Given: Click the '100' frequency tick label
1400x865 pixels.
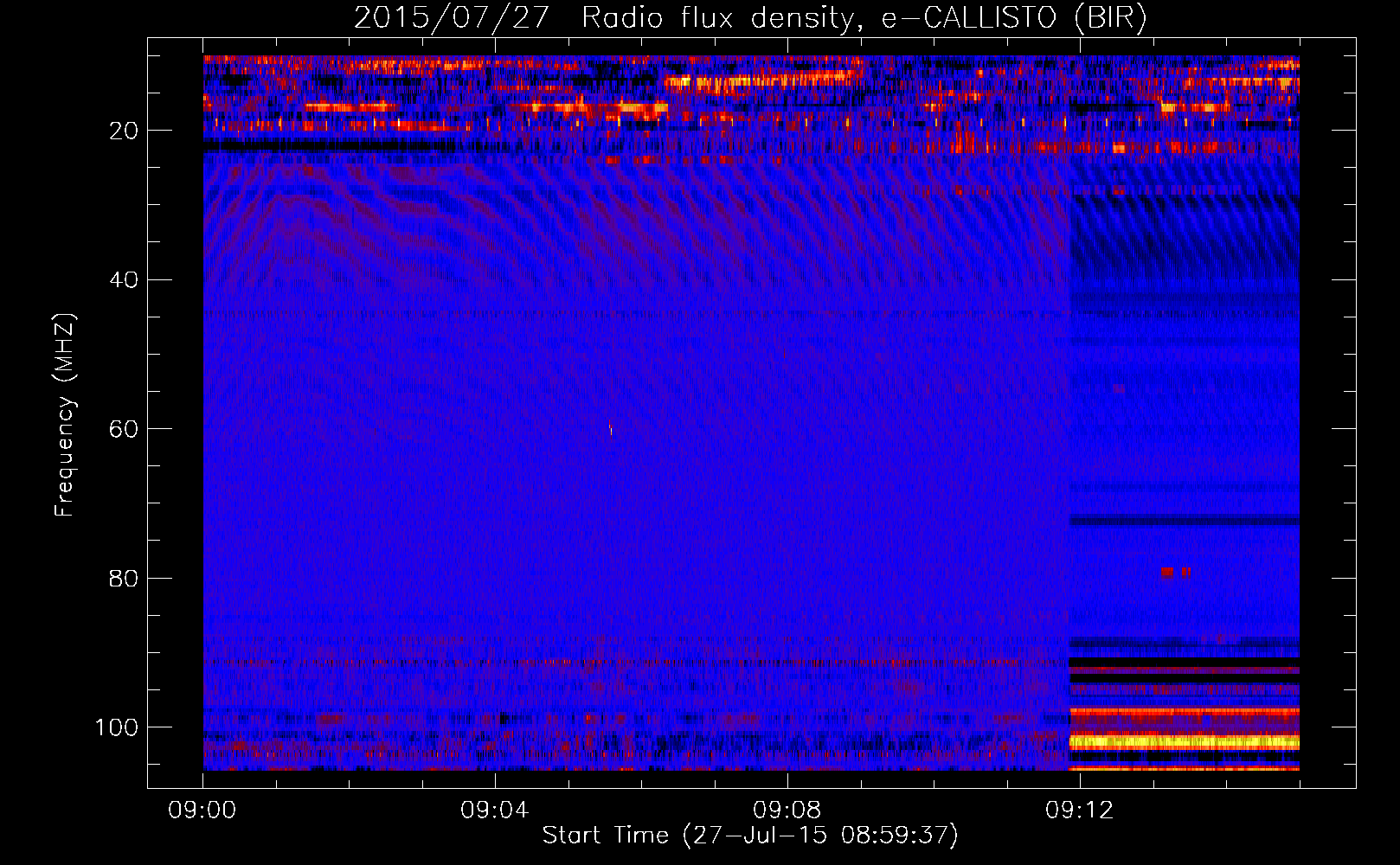Looking at the screenshot, I should pos(117,727).
